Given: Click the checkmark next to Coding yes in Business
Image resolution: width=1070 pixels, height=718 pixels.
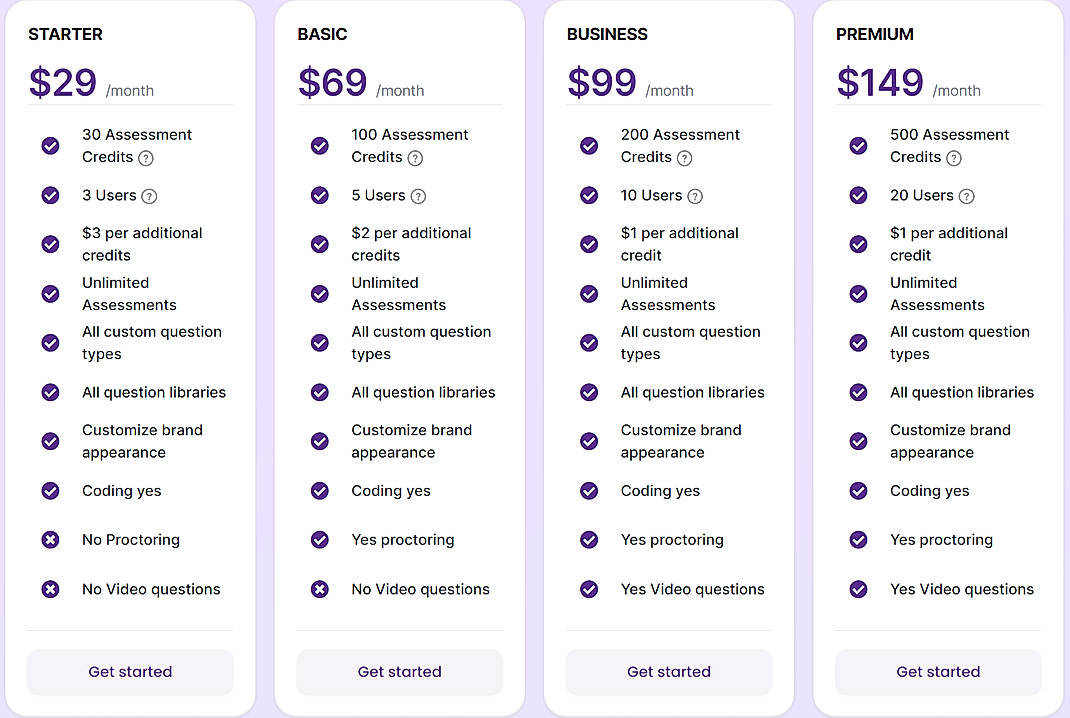Looking at the screenshot, I should [x=589, y=491].
